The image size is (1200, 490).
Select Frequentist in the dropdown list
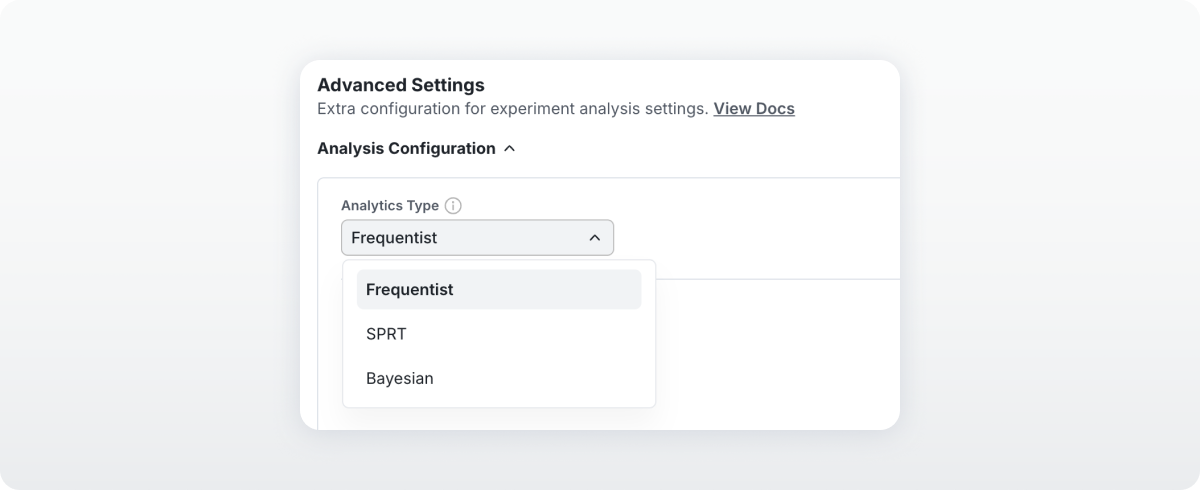click(x=499, y=289)
